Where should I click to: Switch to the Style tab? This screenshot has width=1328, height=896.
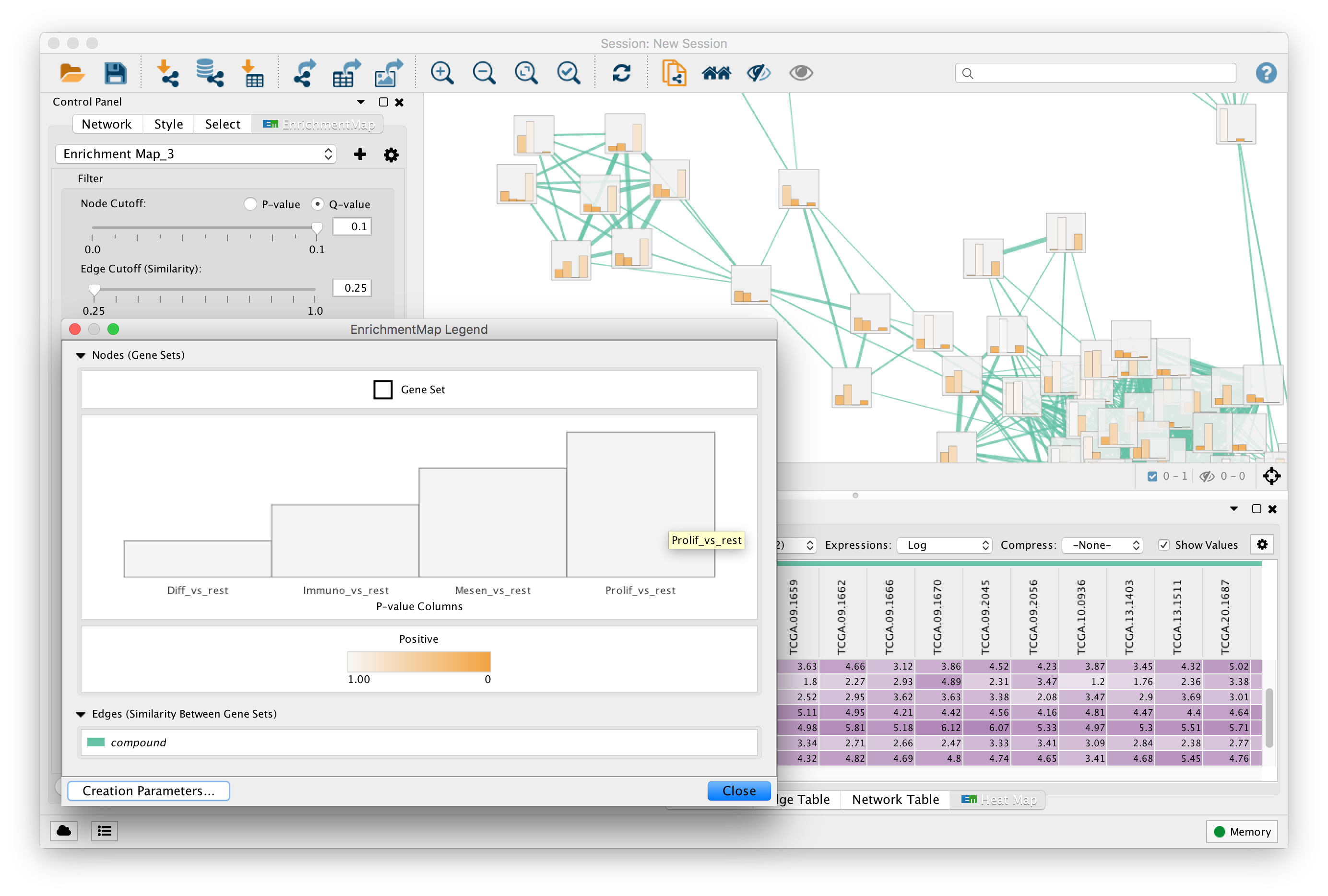coord(168,123)
